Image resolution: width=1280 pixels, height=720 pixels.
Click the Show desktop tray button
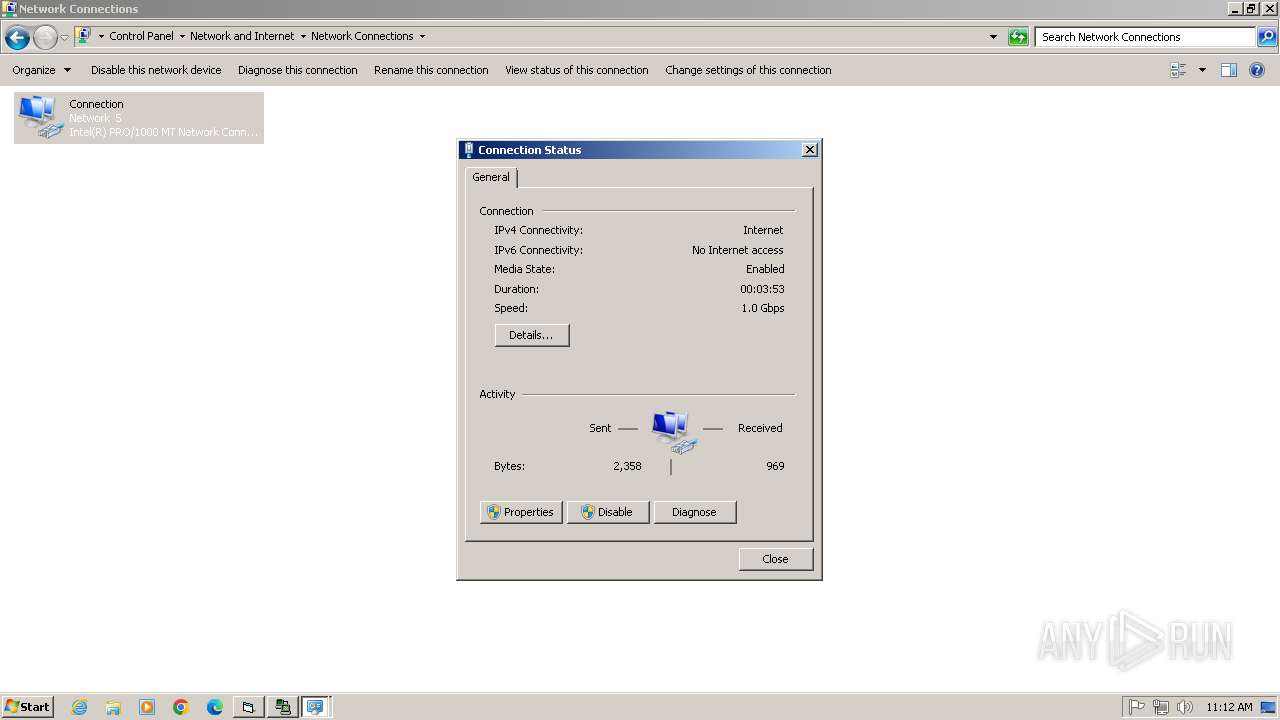[x=1269, y=707]
